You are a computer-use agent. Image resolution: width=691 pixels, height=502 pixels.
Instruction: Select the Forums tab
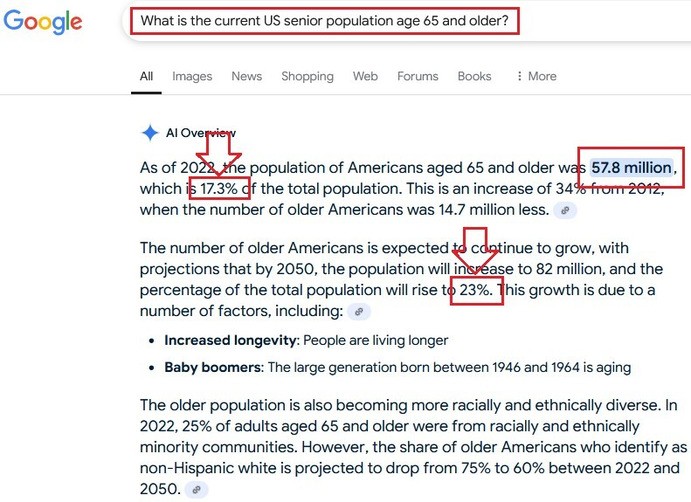coord(418,76)
